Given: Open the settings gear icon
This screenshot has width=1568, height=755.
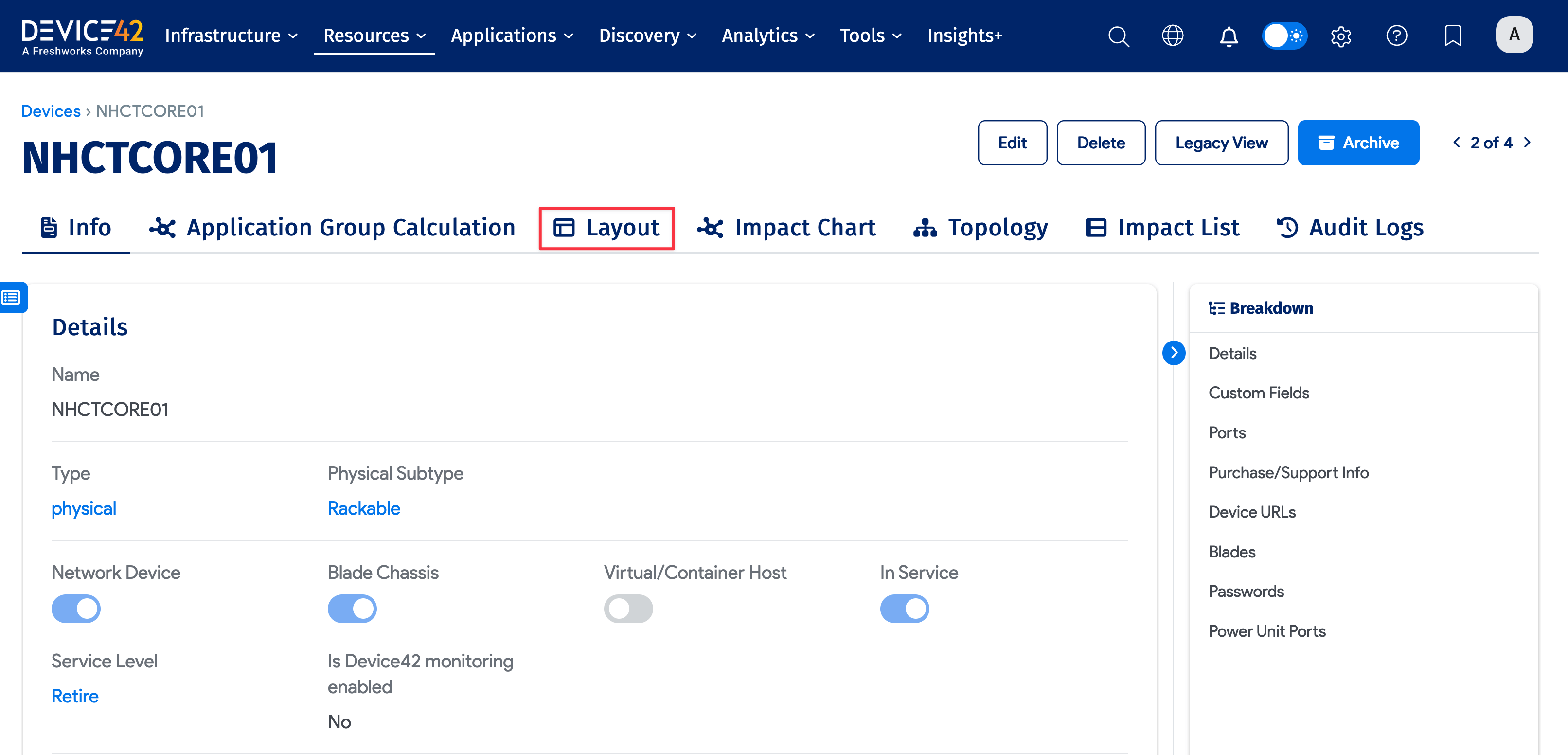Looking at the screenshot, I should click(1340, 36).
